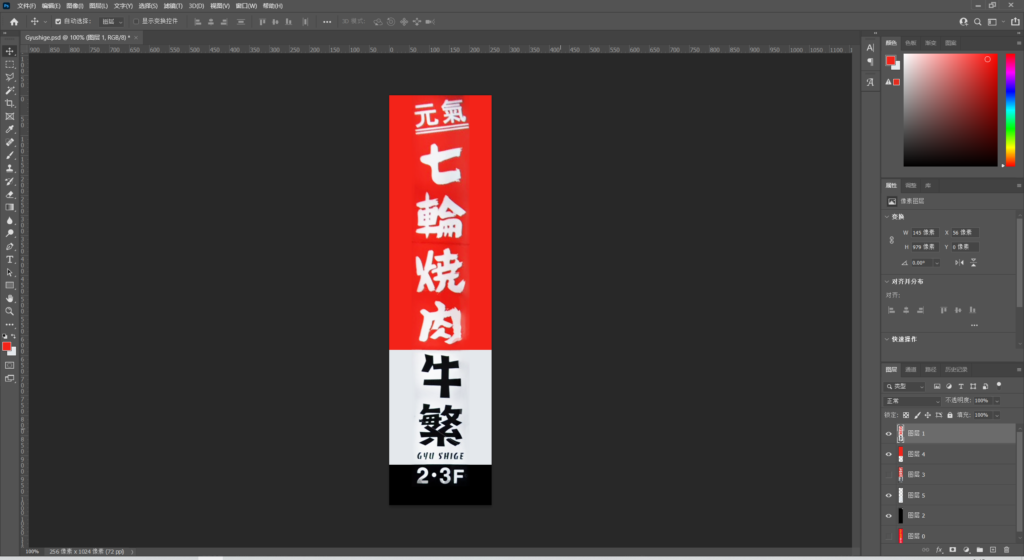Click the align top edges icon in the options bar
Image resolution: width=1024 pixels, height=560 pixels.
pyautogui.click(x=262, y=22)
